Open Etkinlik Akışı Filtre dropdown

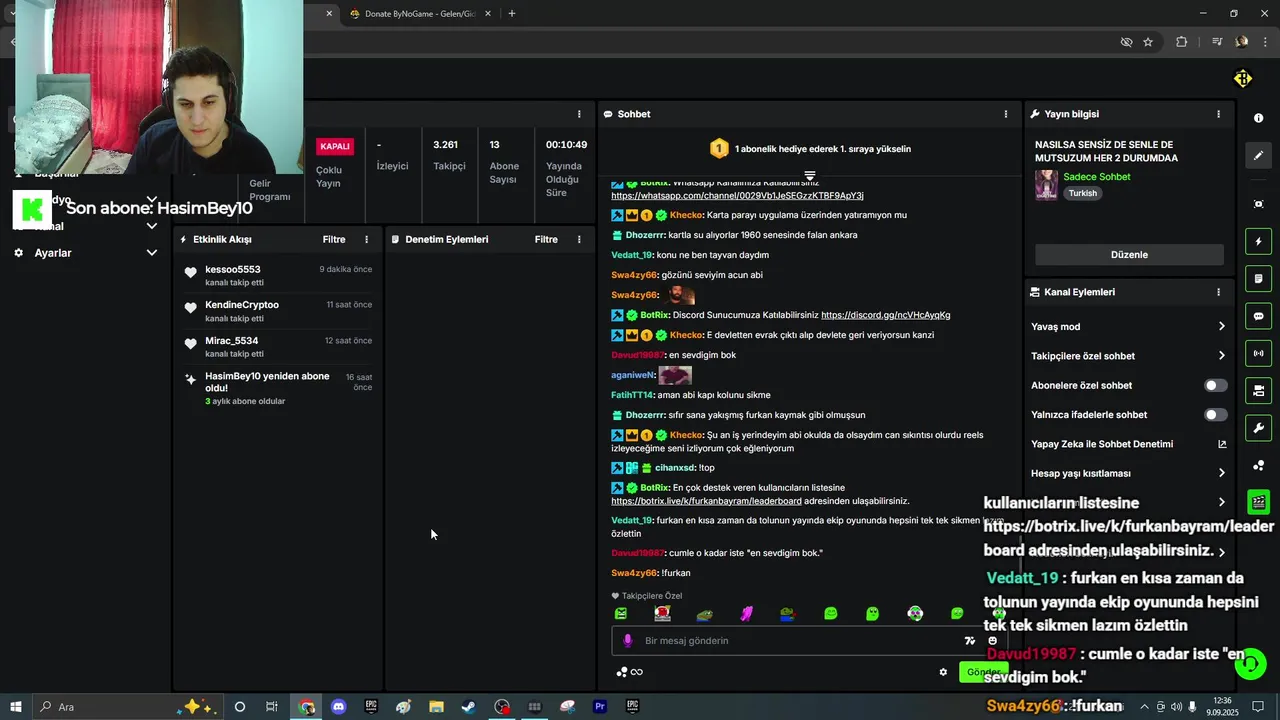[334, 240]
